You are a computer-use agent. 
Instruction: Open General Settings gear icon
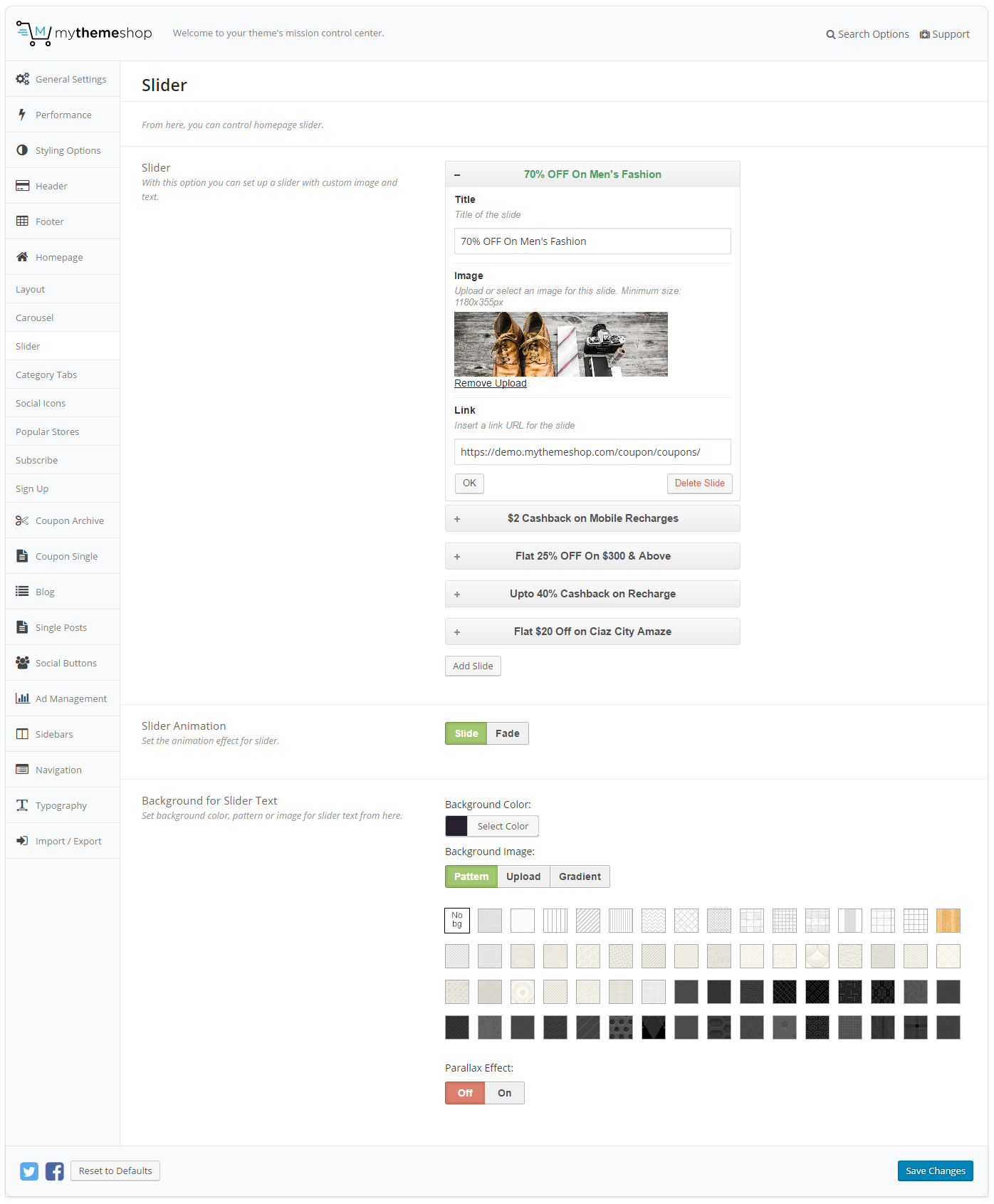pos(23,79)
